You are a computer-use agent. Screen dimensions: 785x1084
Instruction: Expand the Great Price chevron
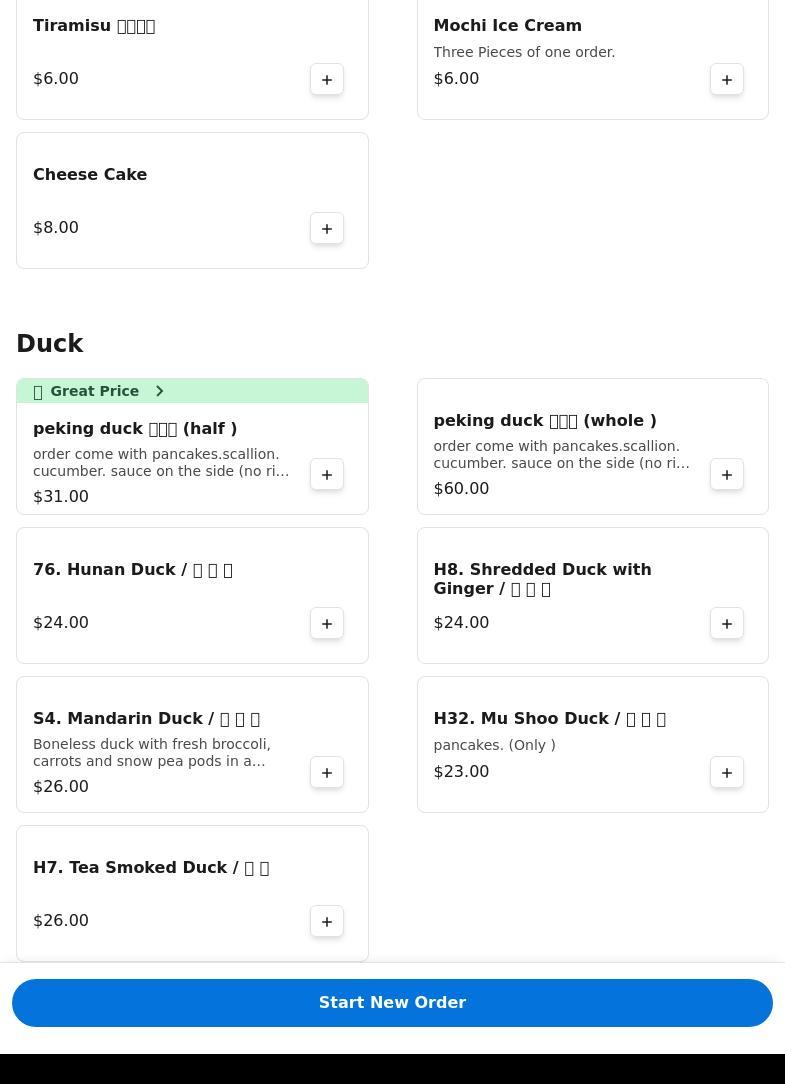pos(159,391)
